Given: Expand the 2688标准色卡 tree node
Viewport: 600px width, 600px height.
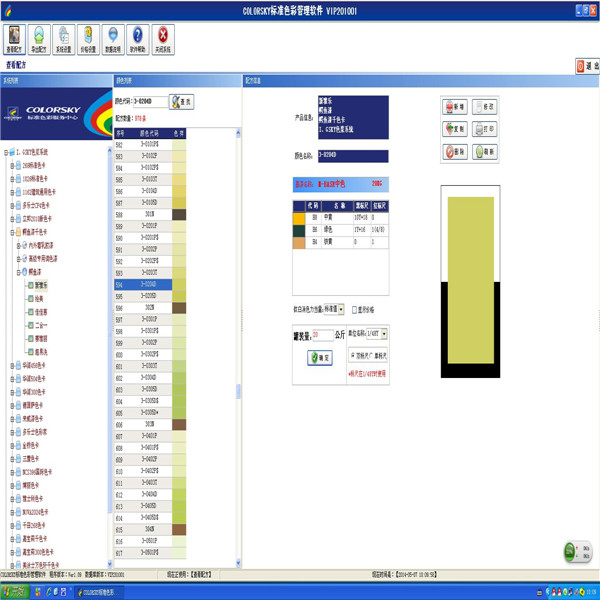Looking at the screenshot, I should pyautogui.click(x=14, y=165).
